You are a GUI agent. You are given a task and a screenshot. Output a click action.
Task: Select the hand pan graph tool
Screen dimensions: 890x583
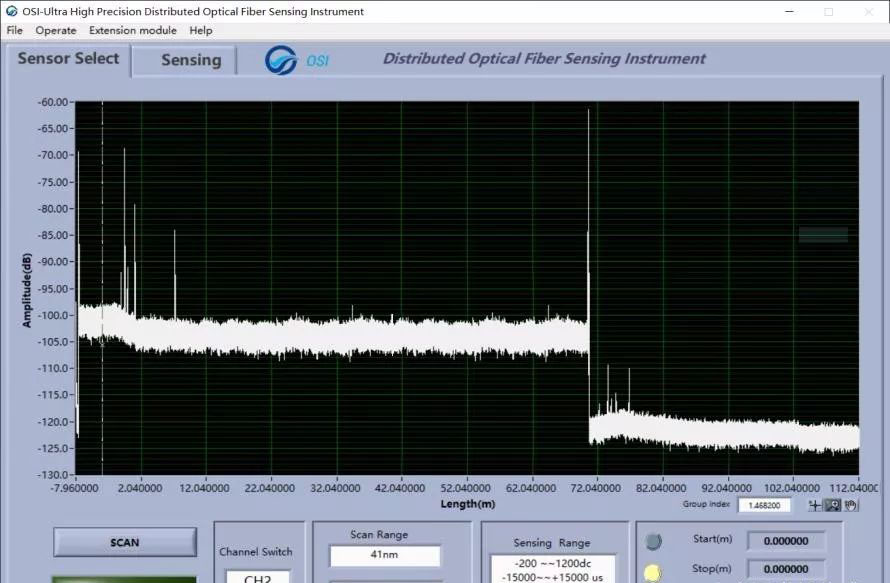pyautogui.click(x=850, y=505)
